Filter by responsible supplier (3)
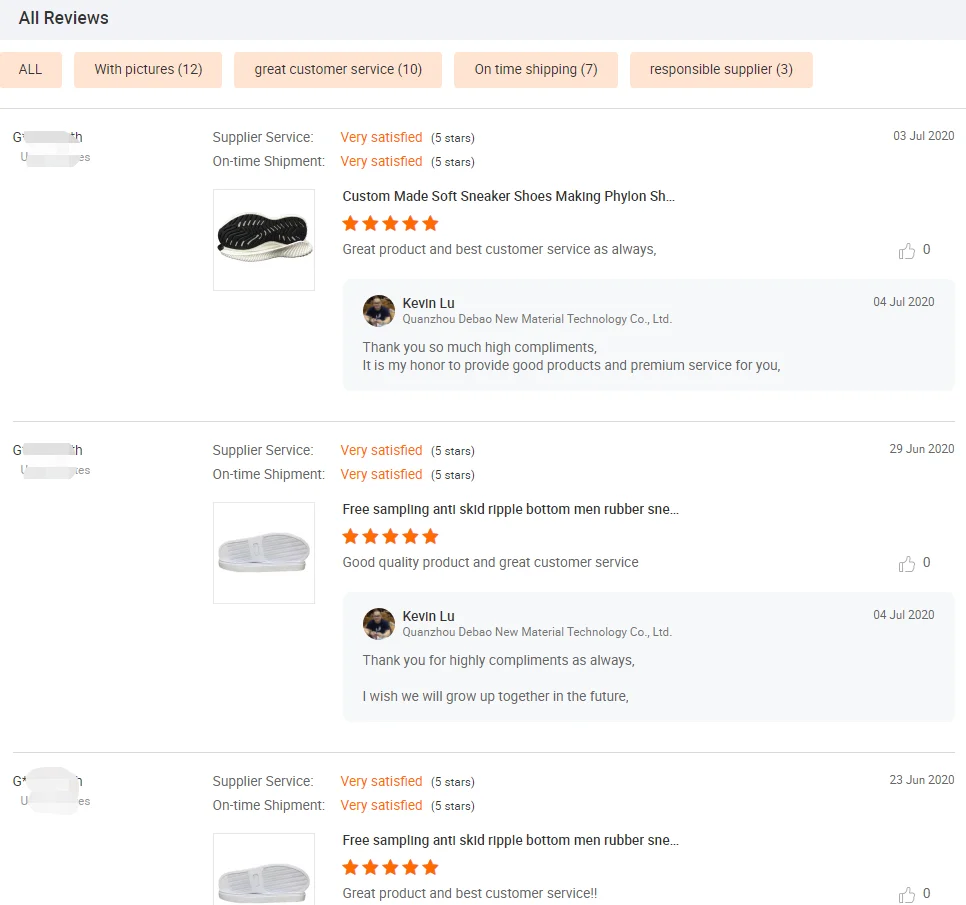The width and height of the screenshot is (966, 905). click(x=721, y=70)
